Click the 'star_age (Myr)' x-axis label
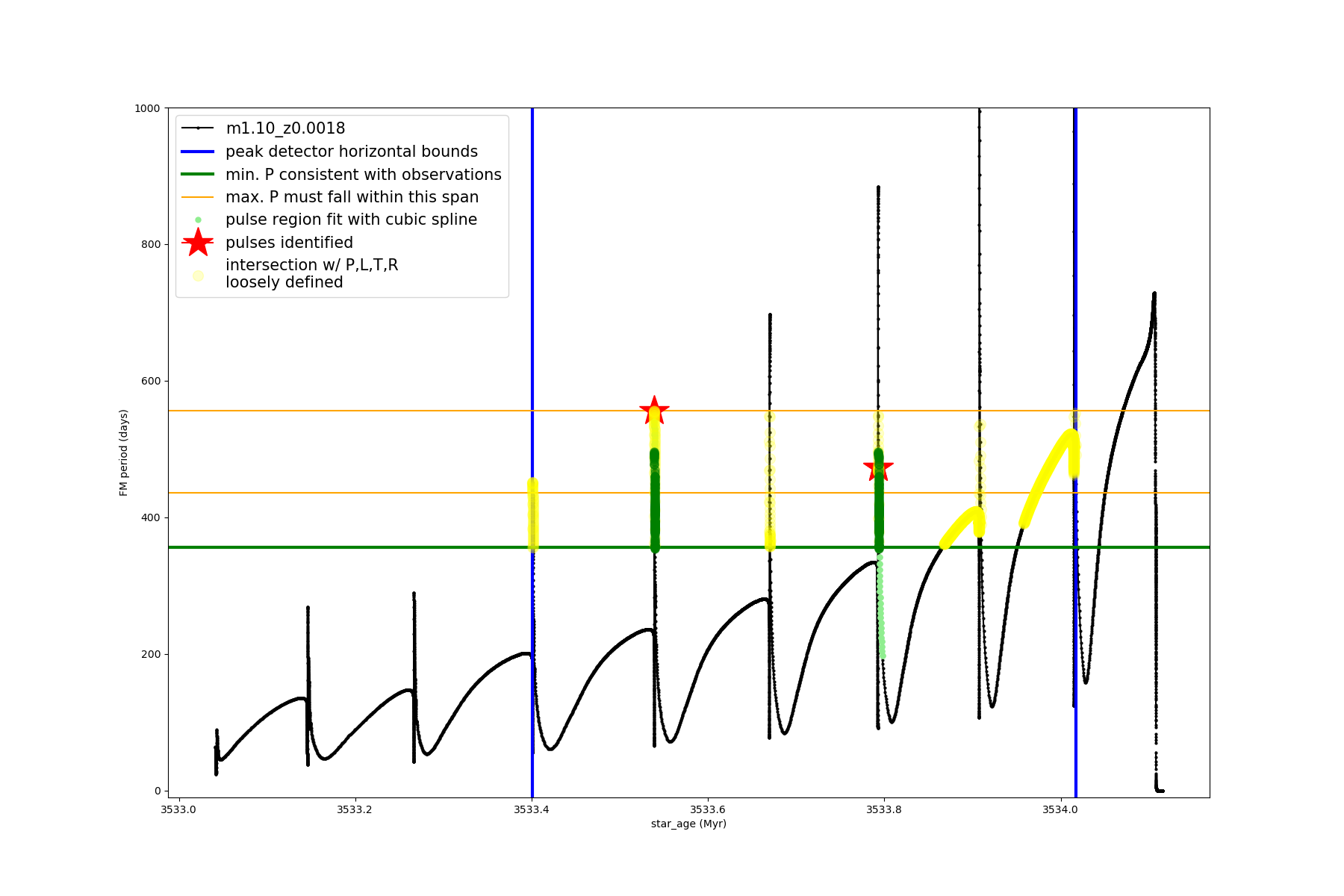This screenshot has height=896, width=1344. coord(688,824)
